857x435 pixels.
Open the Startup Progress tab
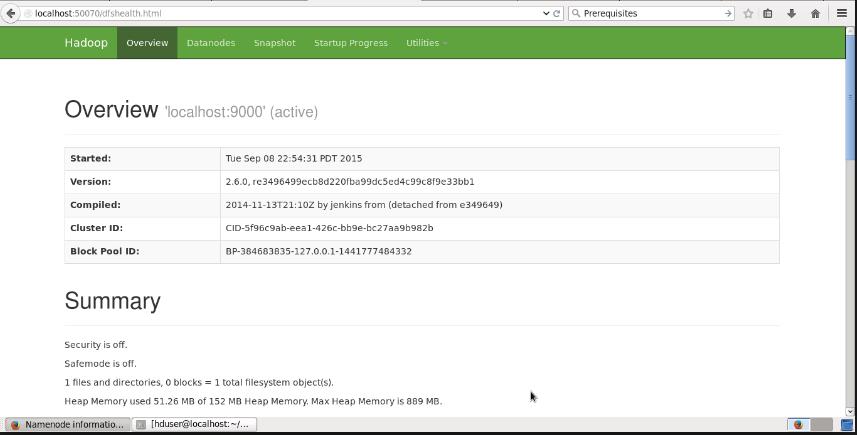(351, 43)
